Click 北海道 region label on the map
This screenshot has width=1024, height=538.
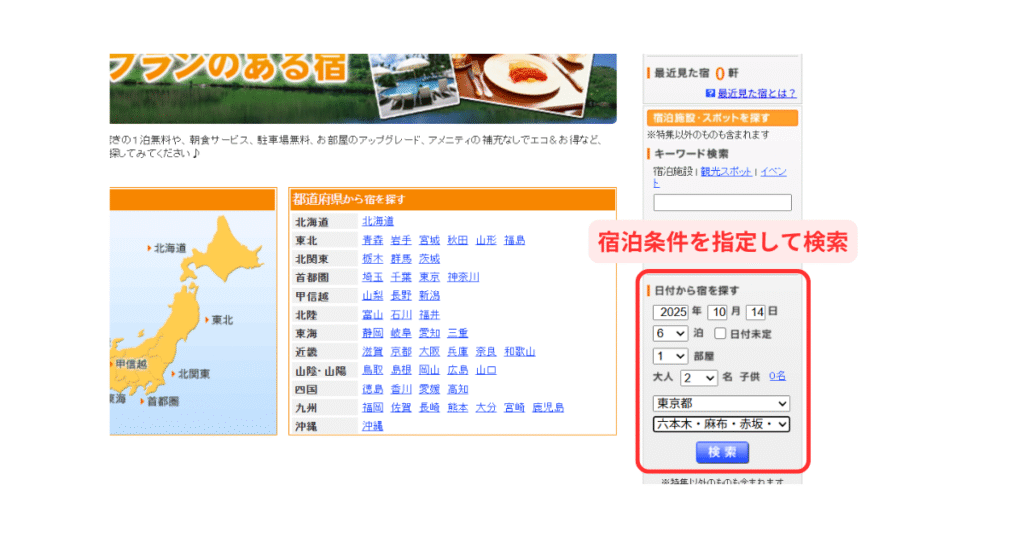[168, 247]
